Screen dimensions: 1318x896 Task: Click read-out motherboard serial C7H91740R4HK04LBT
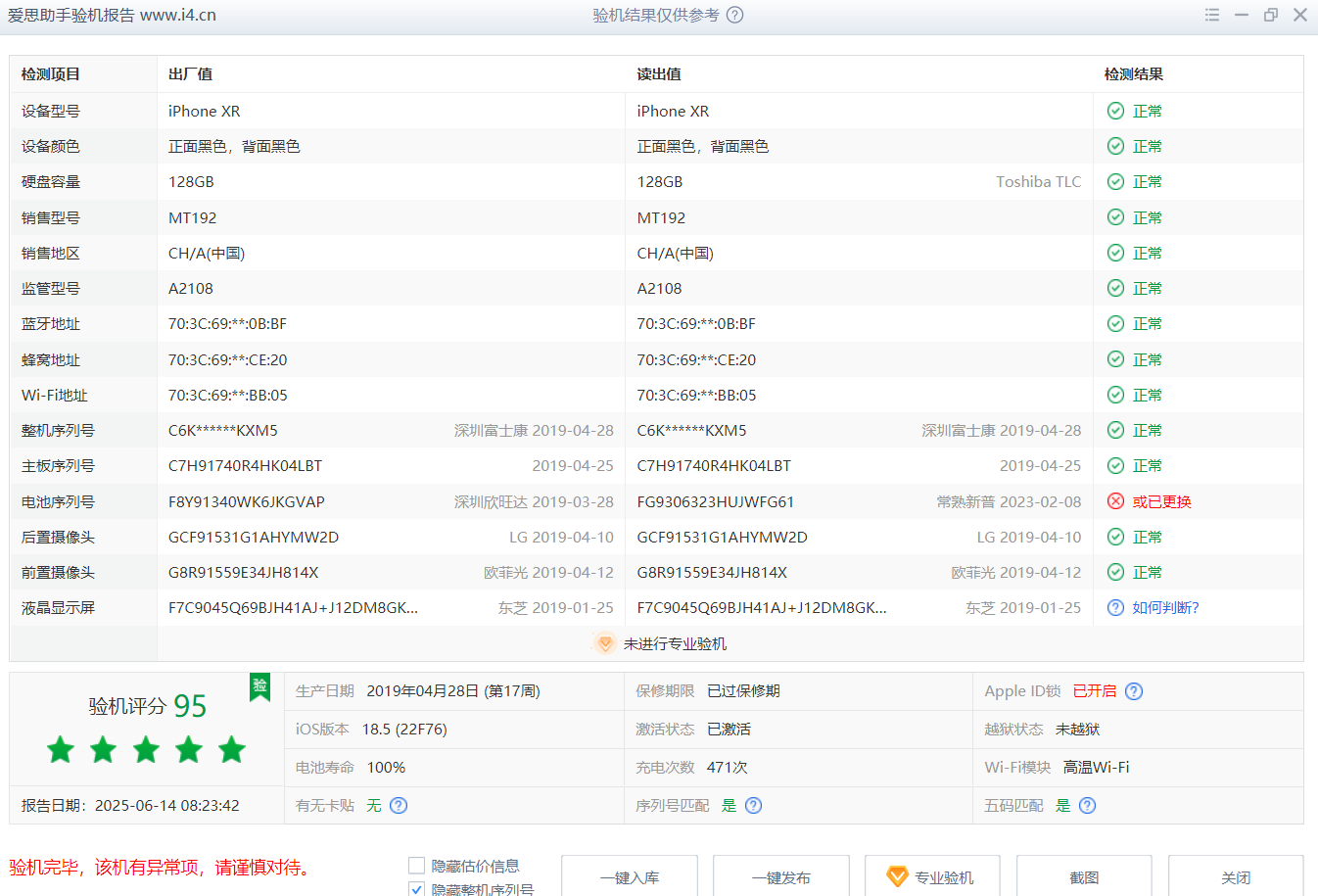coord(714,466)
